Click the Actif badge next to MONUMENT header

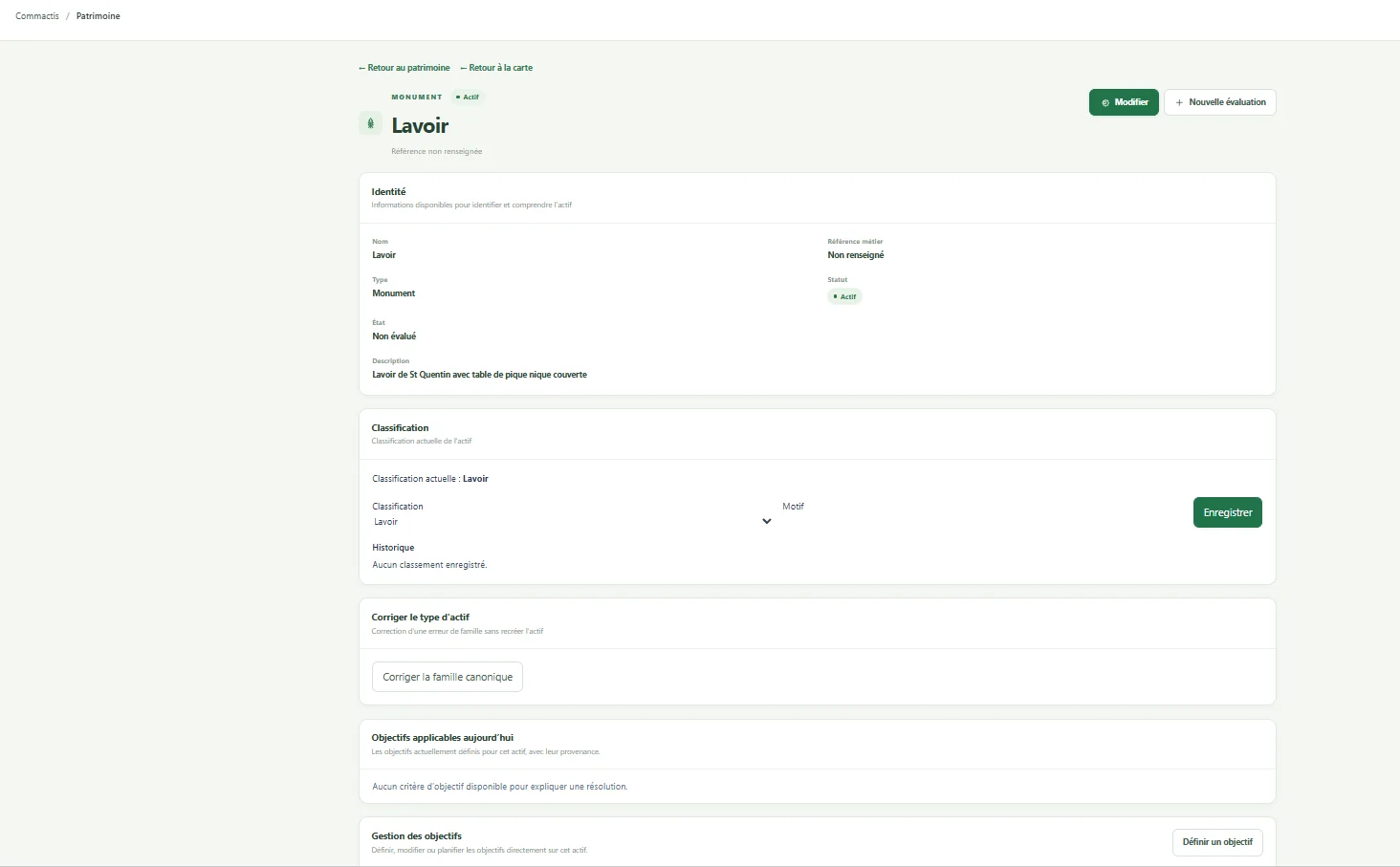(x=468, y=98)
